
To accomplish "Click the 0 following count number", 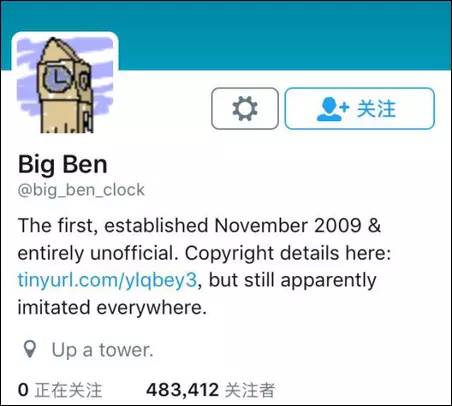I will pos(23,390).
